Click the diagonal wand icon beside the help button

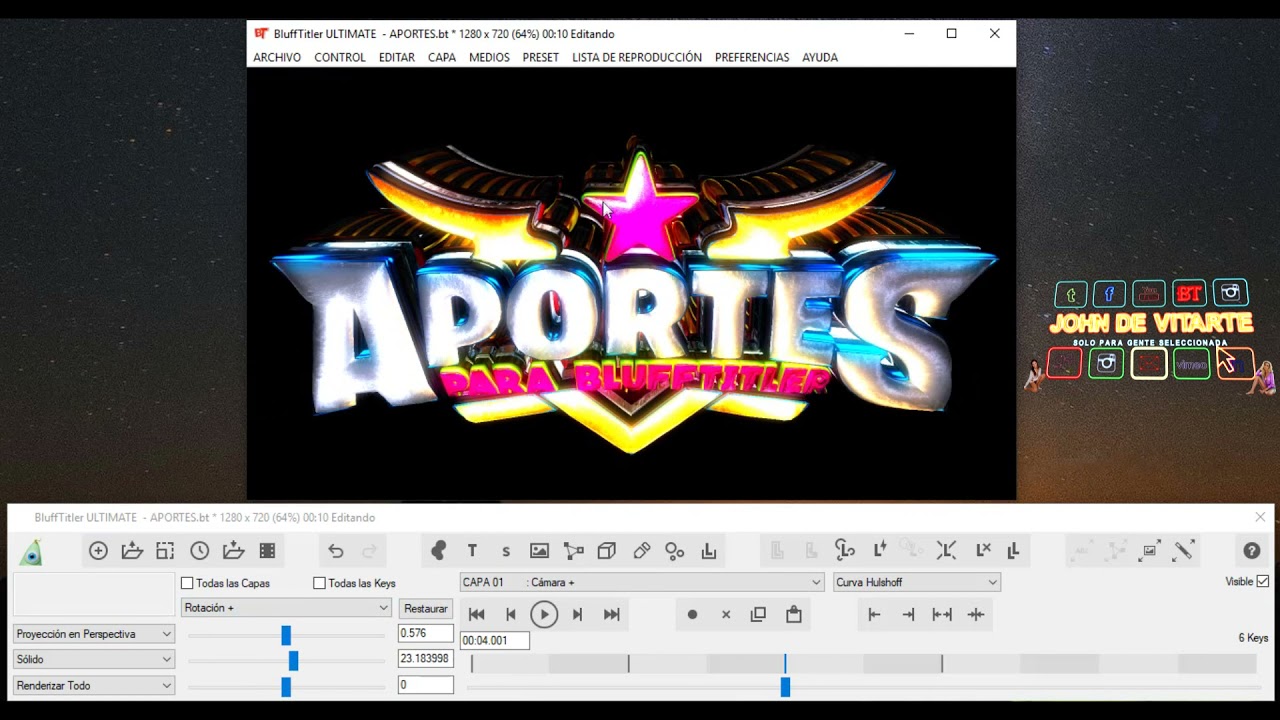[x=1184, y=550]
